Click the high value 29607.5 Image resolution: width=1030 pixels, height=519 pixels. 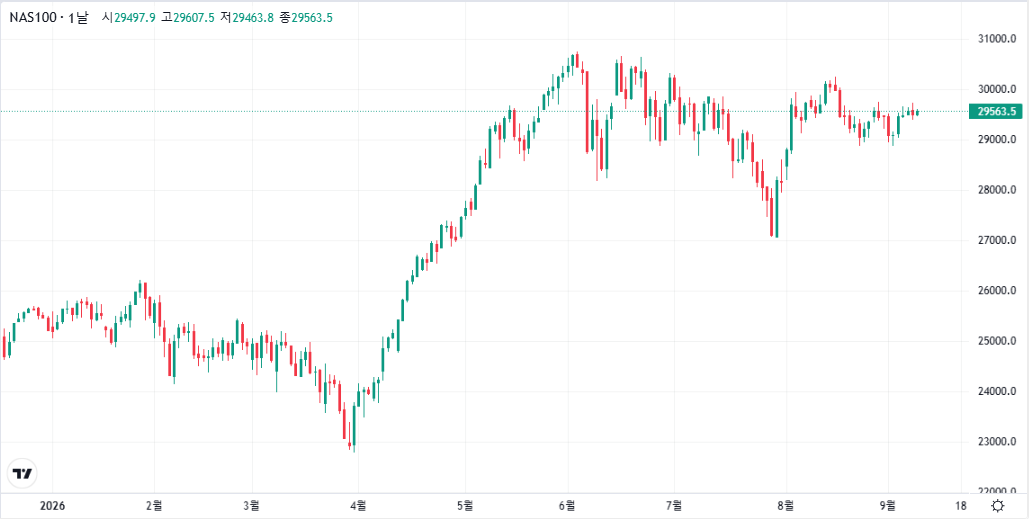click(x=194, y=18)
